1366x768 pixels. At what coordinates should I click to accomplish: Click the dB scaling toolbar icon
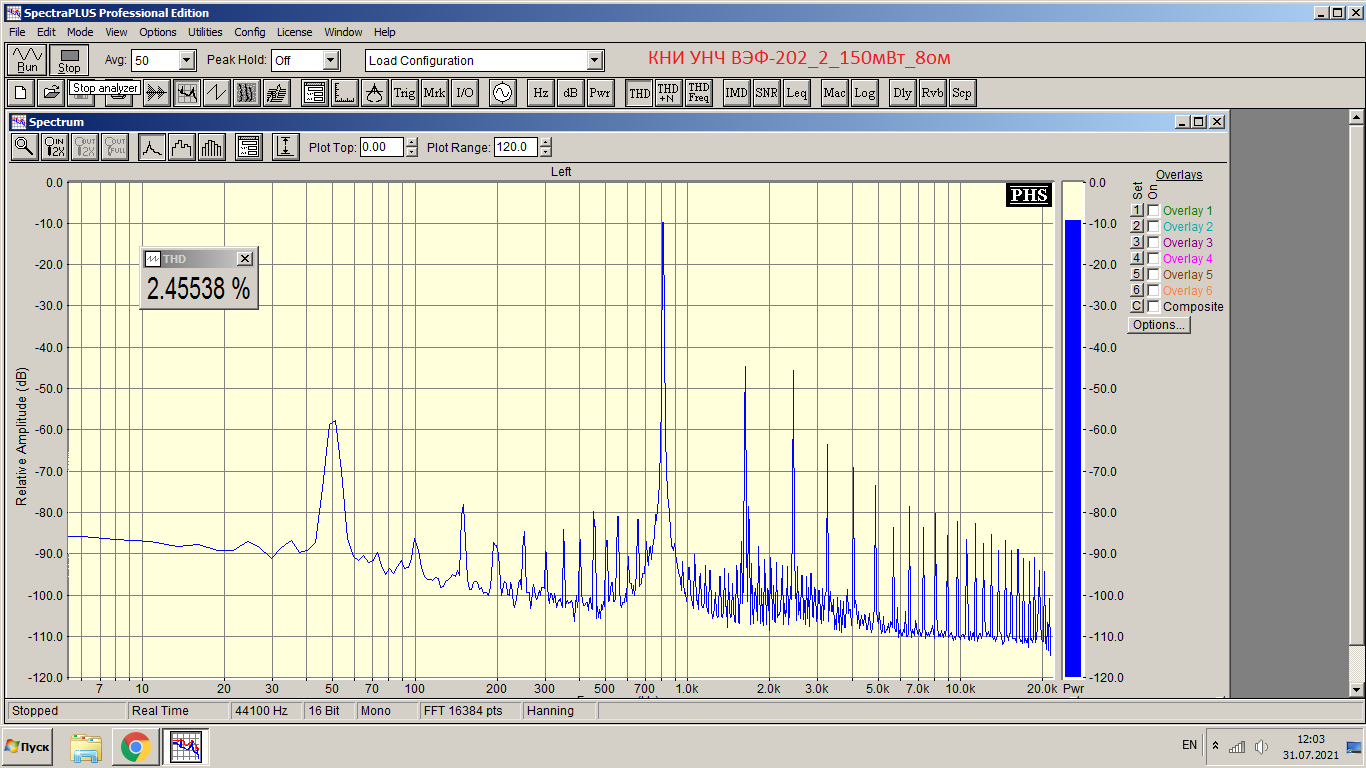pos(570,93)
